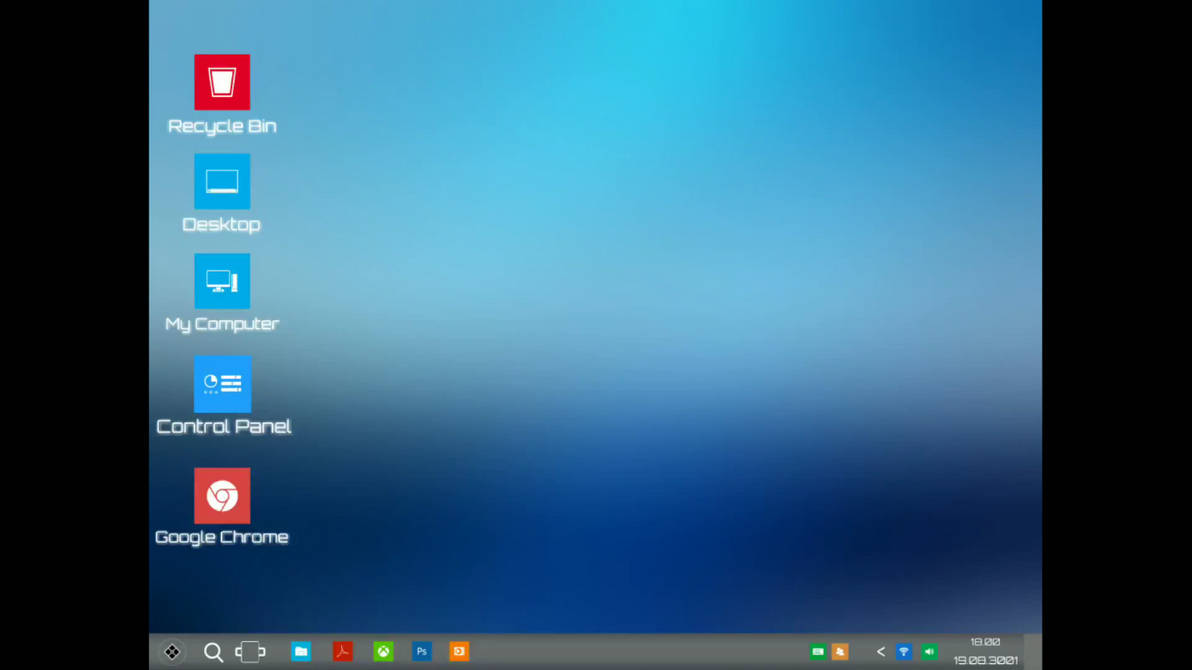Select the "My Computer" label text

222,324
